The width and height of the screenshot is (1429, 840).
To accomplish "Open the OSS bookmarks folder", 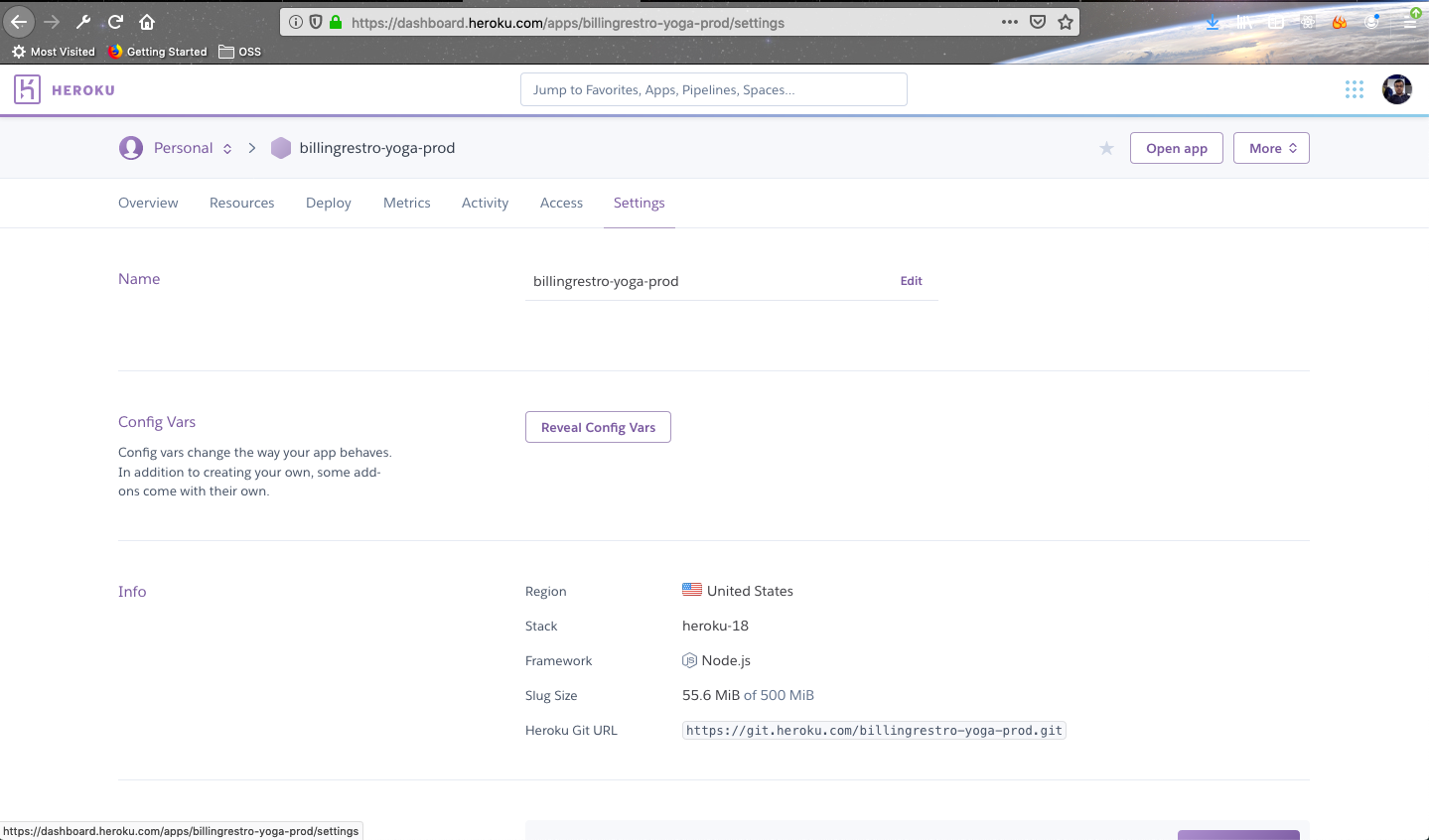I will pos(240,52).
